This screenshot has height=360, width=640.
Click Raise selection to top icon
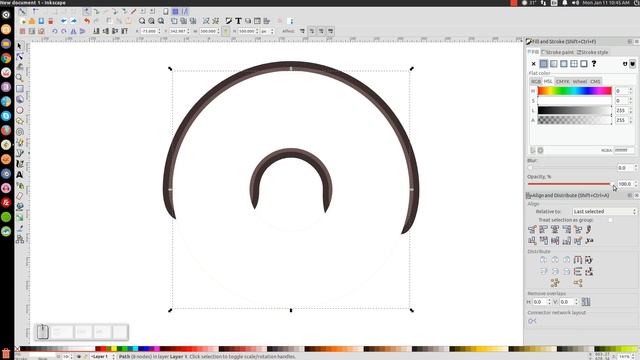coord(125,31)
